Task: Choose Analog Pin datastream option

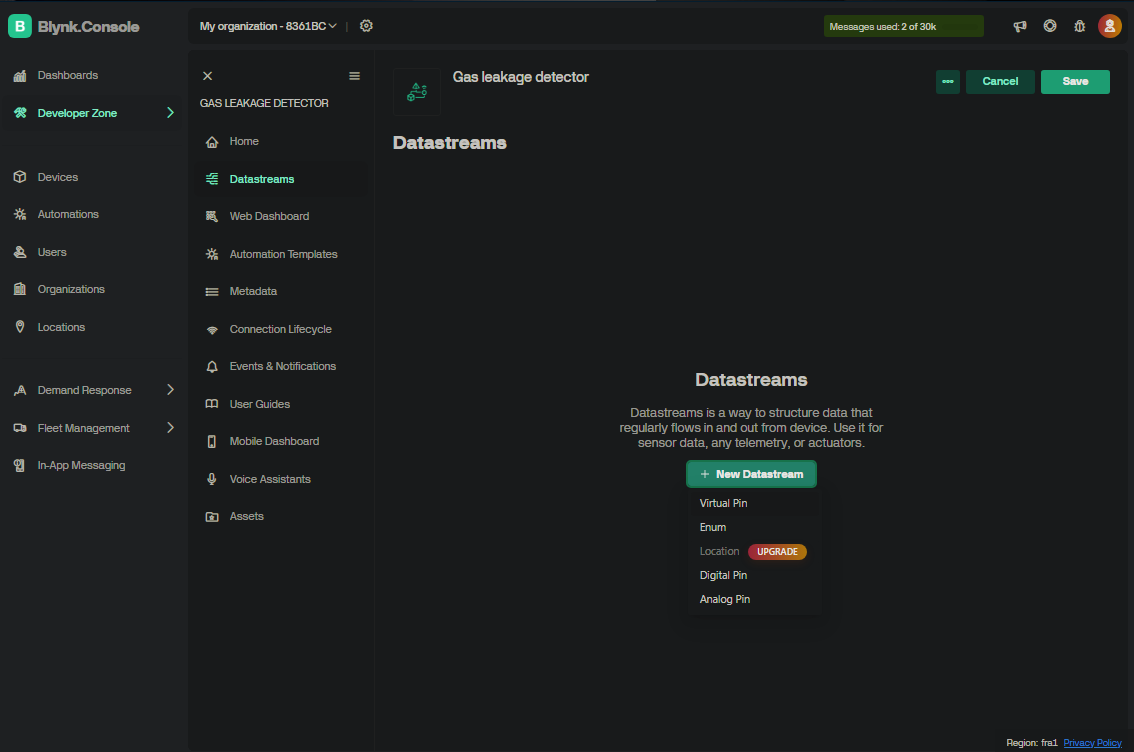Action: [x=724, y=600]
